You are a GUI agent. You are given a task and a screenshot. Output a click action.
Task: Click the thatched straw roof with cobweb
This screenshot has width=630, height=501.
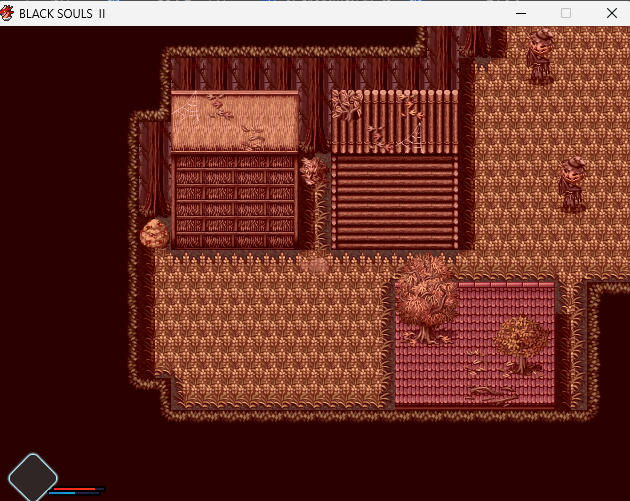point(235,121)
